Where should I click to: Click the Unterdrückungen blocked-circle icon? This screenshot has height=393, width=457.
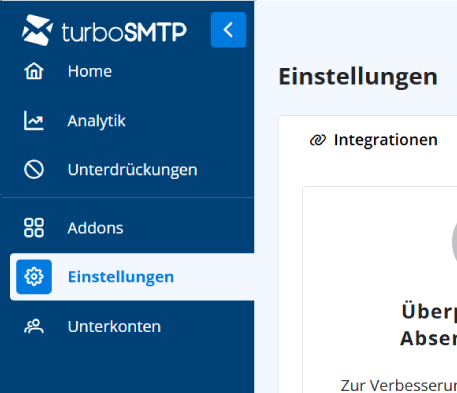(34, 170)
